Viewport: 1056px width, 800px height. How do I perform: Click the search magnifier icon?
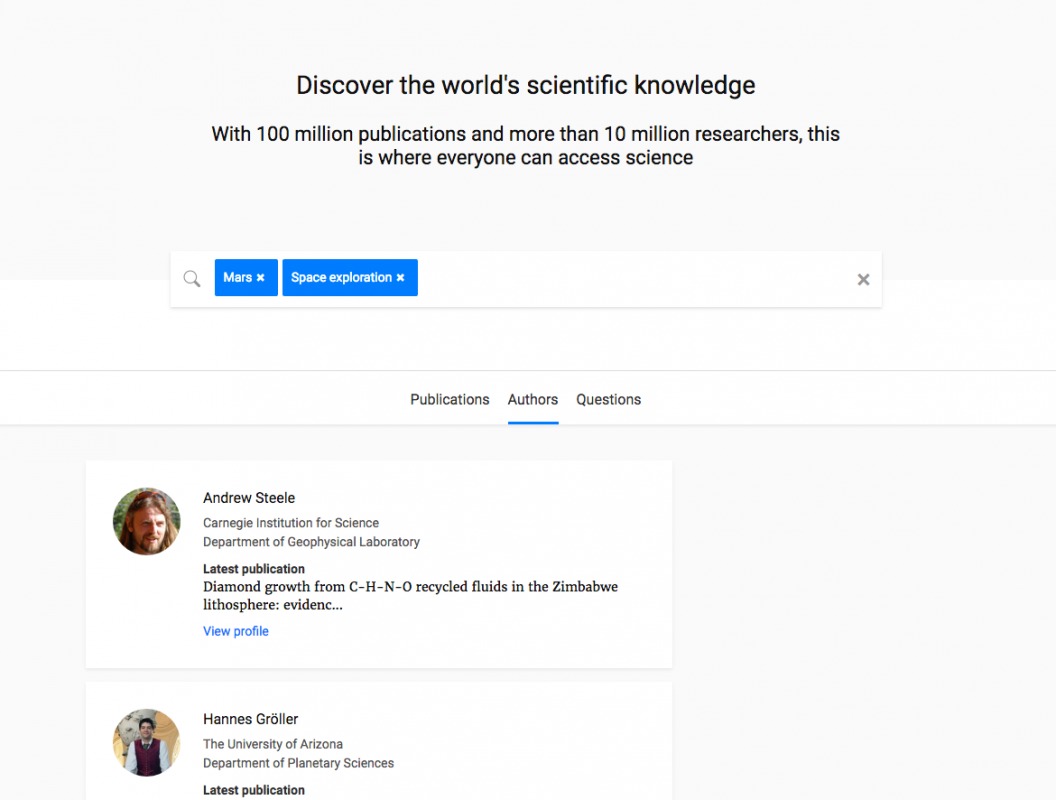coord(191,279)
